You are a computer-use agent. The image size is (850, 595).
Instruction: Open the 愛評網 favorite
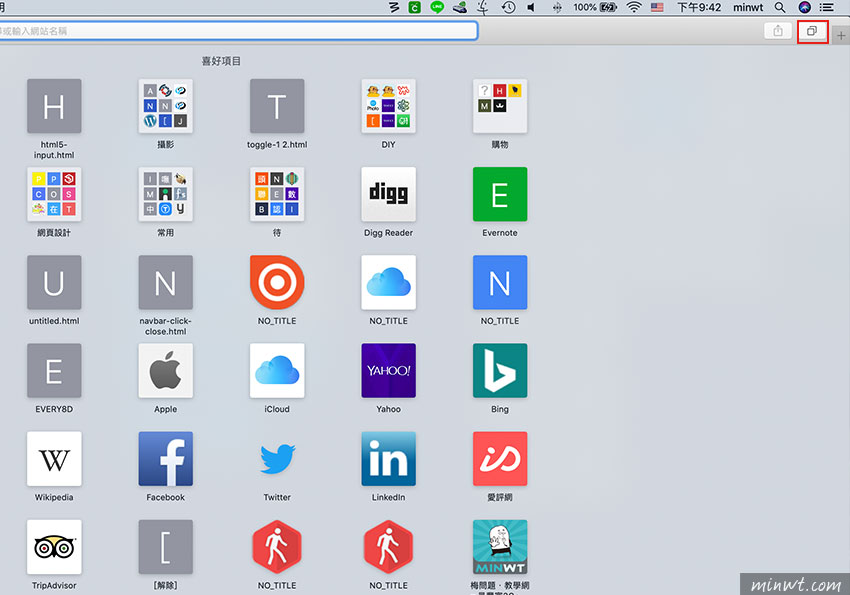(500, 458)
